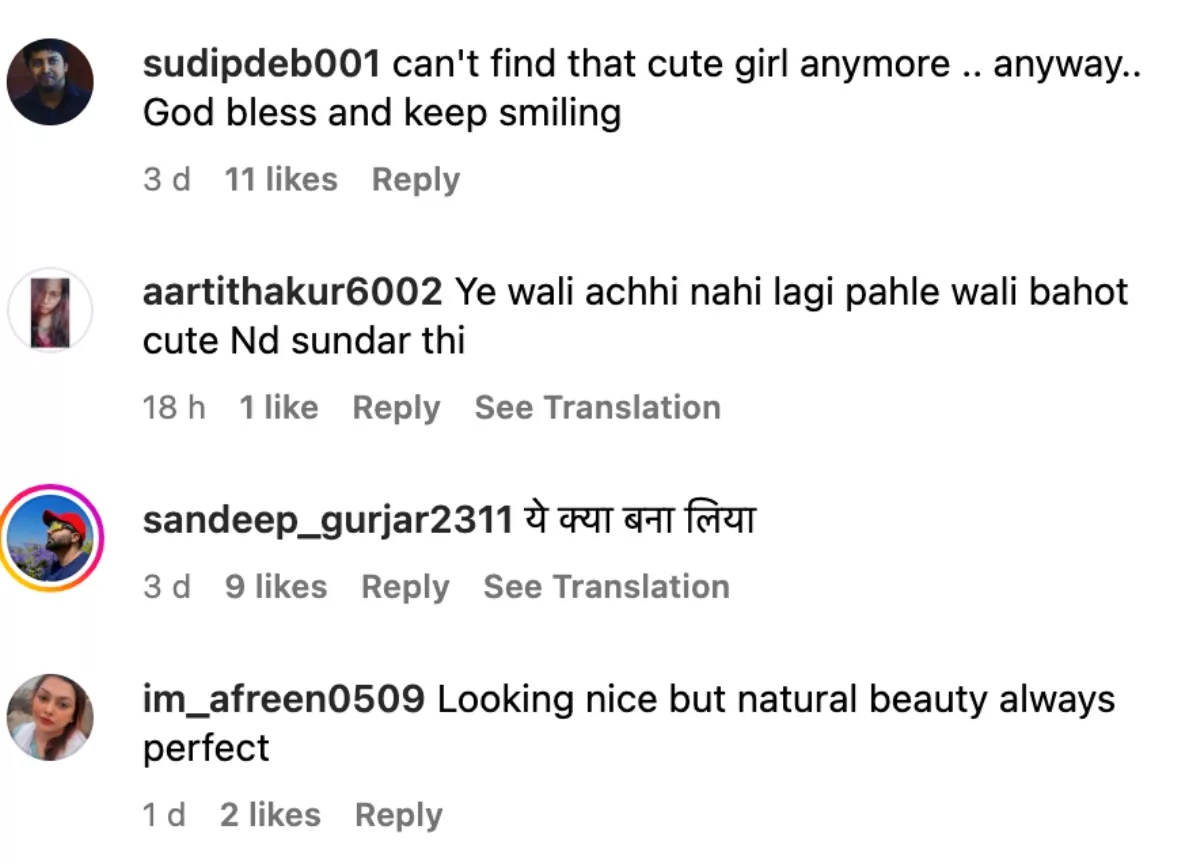This screenshot has height=865, width=1200.
Task: Open aartithakur6002's profile via username
Action: tap(292, 292)
